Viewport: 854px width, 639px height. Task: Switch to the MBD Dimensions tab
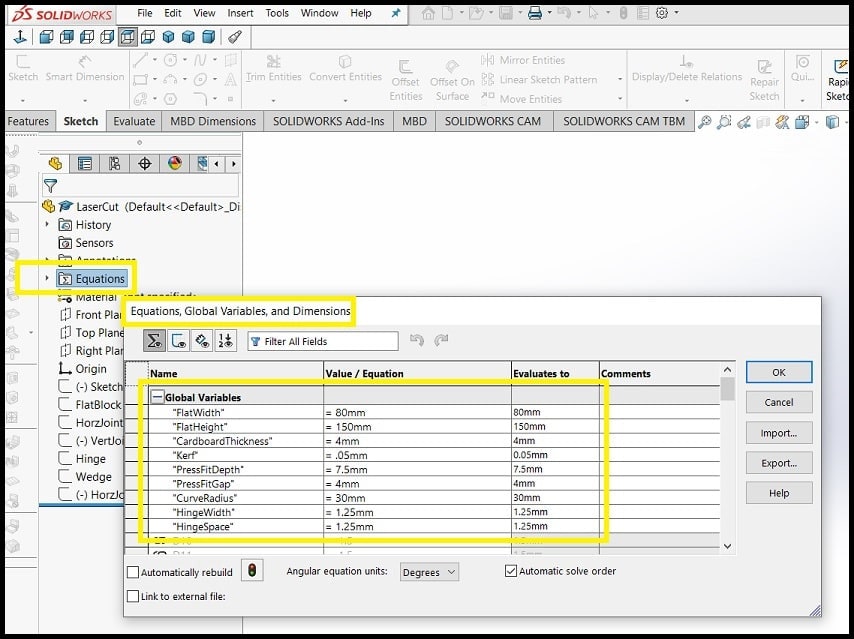(213, 121)
